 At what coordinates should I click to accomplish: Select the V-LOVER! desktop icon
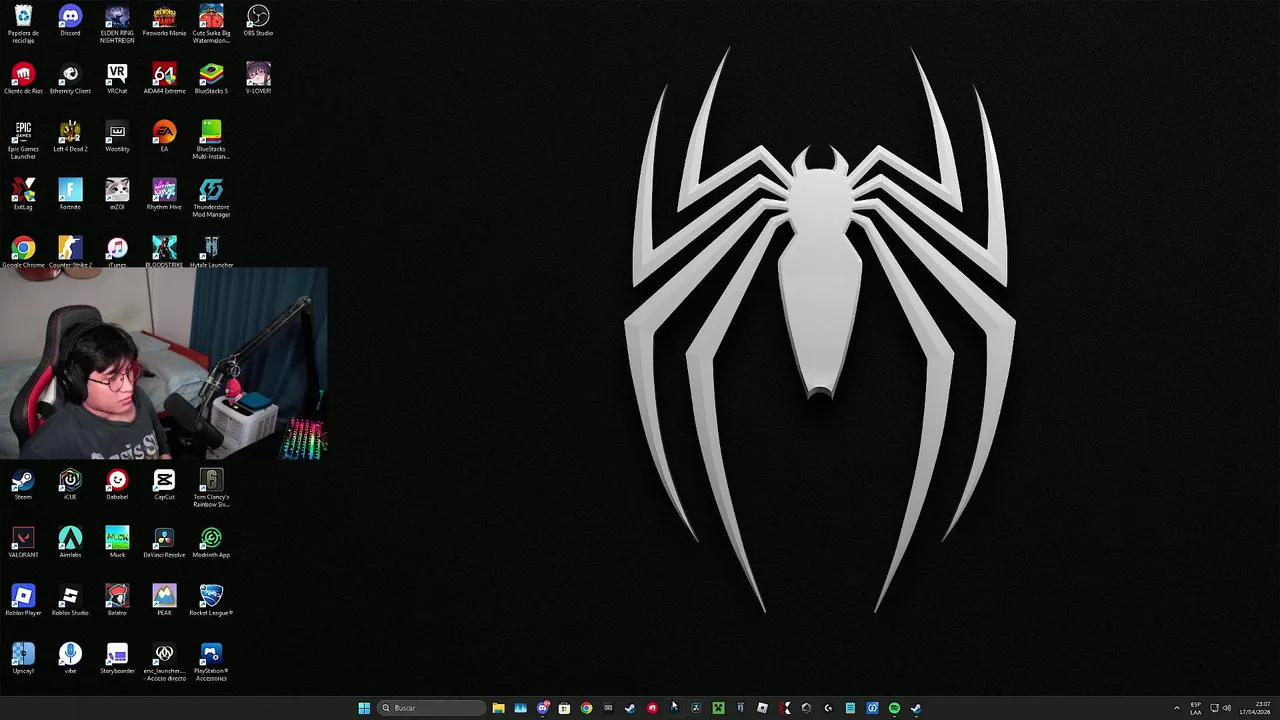point(258,79)
